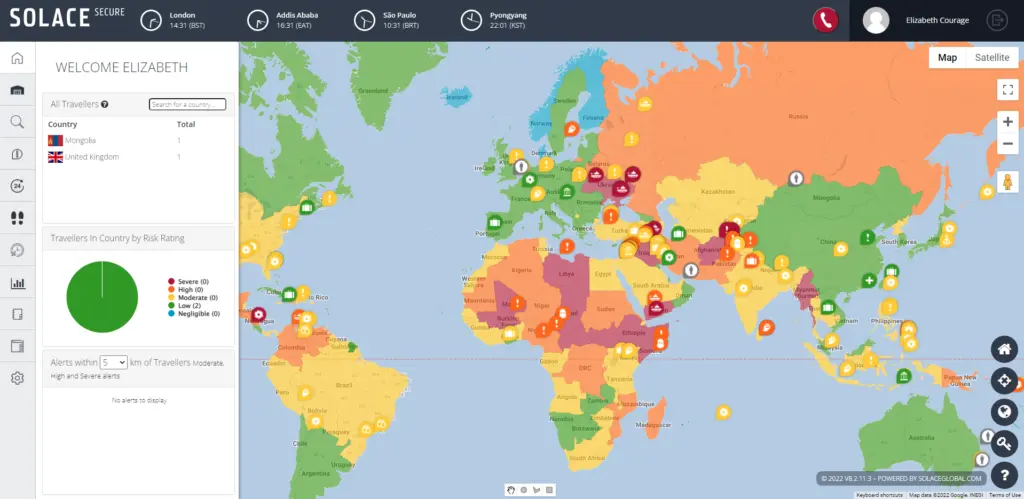Viewport: 1024px width, 499px height.
Task: Open settings gear in sidebar
Action: (x=18, y=378)
